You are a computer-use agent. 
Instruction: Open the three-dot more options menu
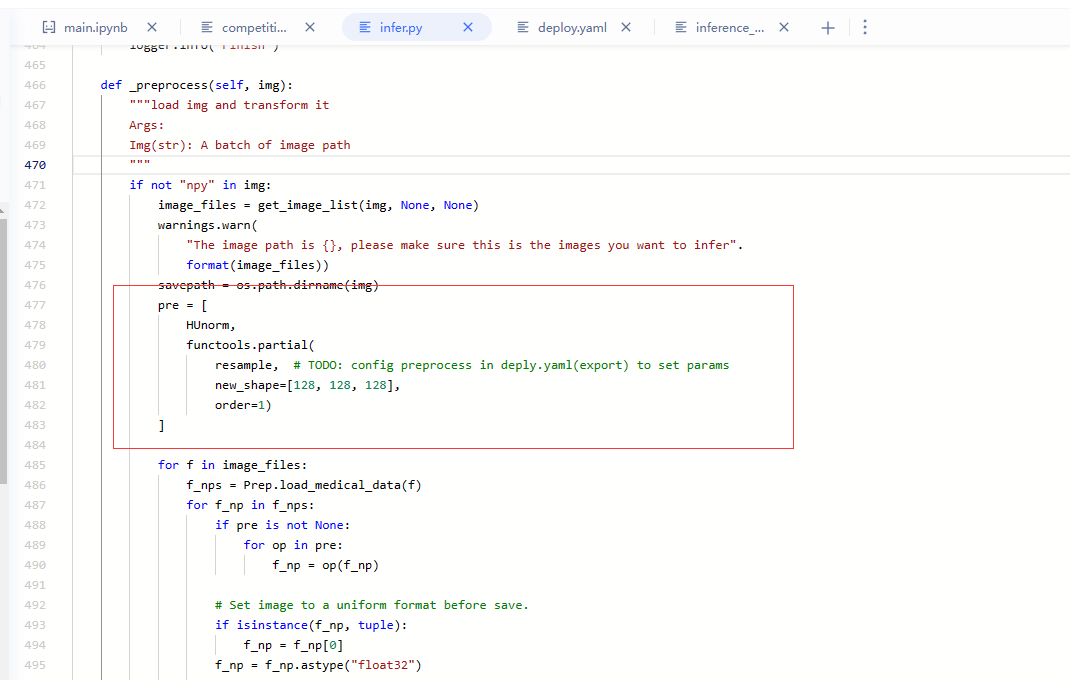(x=865, y=27)
